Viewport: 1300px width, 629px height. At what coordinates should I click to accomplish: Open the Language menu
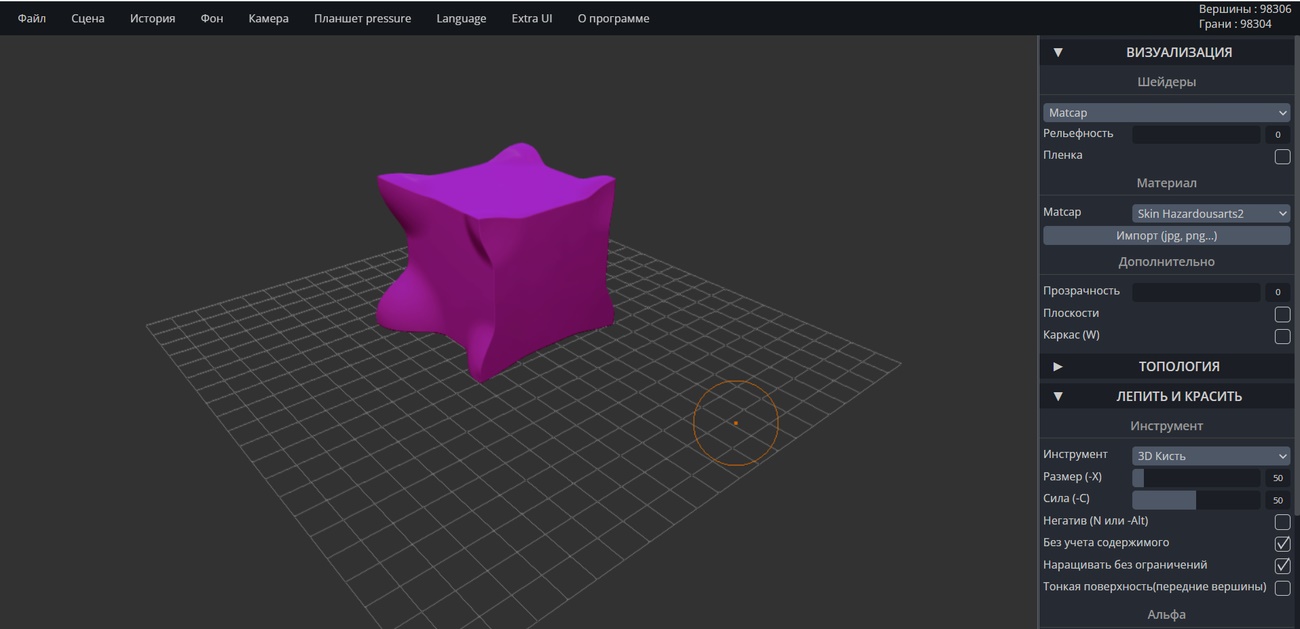460,17
